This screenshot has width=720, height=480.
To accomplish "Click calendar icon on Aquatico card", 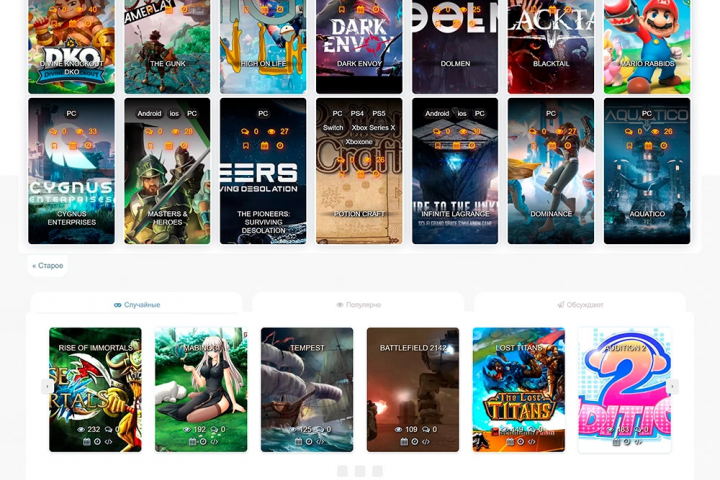I will tap(648, 146).
